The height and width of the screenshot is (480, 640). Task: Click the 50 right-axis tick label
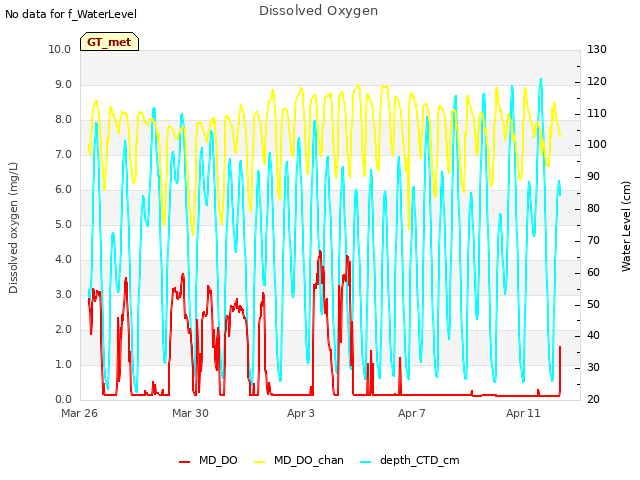(593, 304)
